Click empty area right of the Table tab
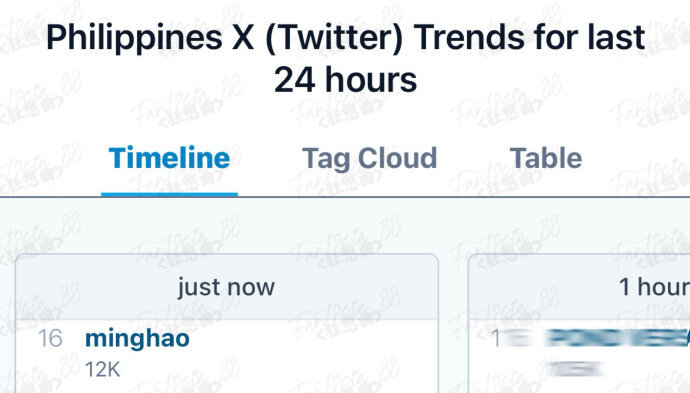690x393 pixels. [636, 158]
